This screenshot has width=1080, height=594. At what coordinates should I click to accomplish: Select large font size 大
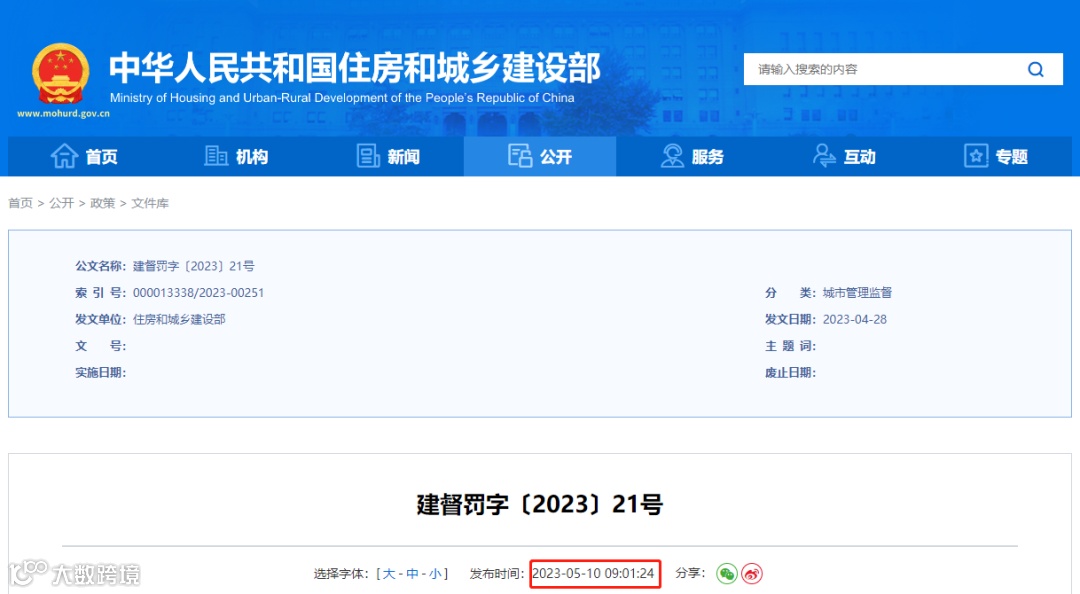point(389,573)
